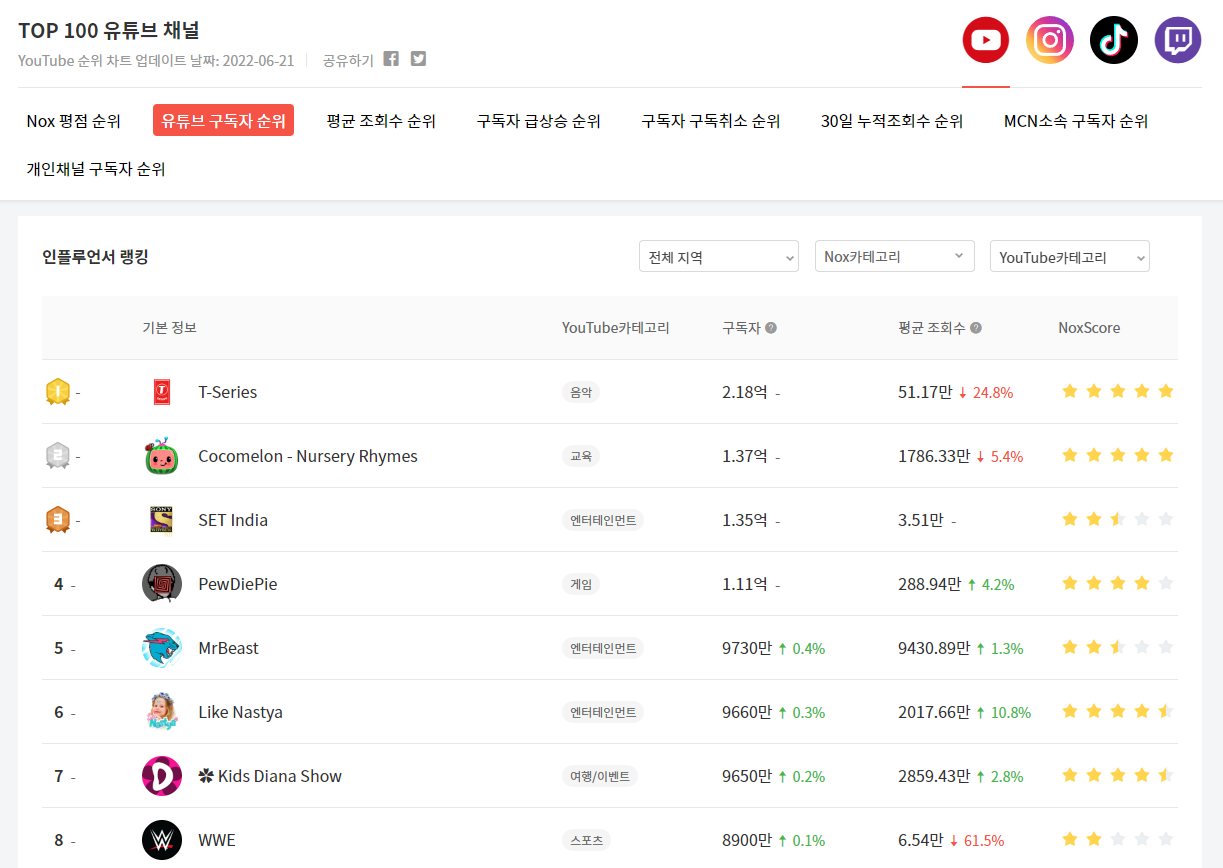Click the 여행/이벤트 tag for Kids Diana

click(x=600, y=776)
